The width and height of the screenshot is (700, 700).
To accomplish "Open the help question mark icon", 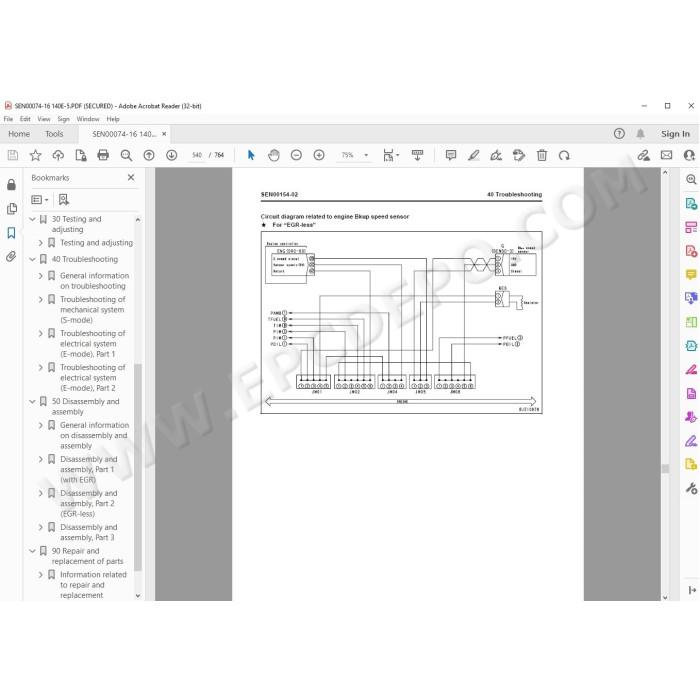I will 619,133.
